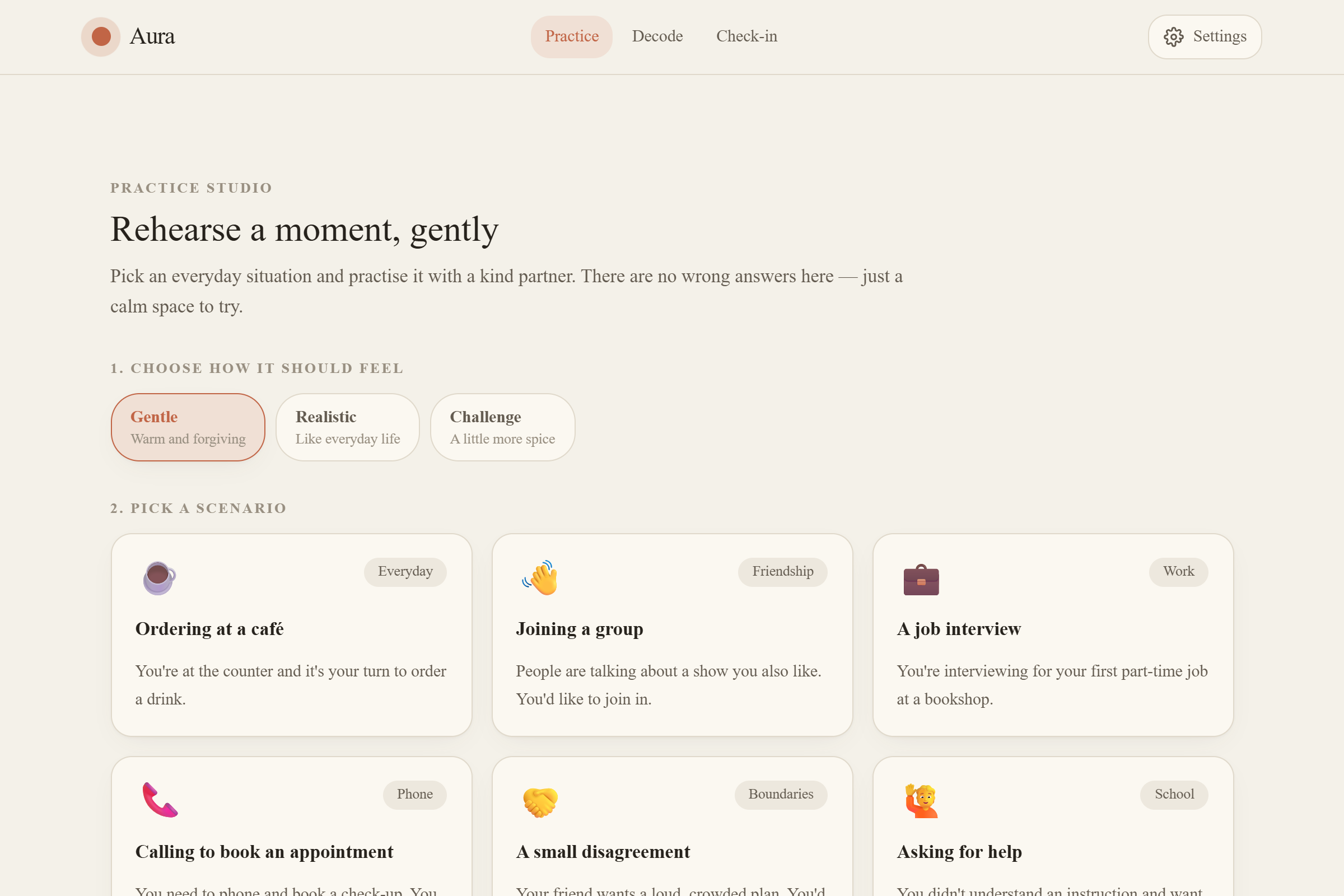This screenshot has height=896, width=1344.
Task: Click the Settings gear icon
Action: click(1173, 36)
